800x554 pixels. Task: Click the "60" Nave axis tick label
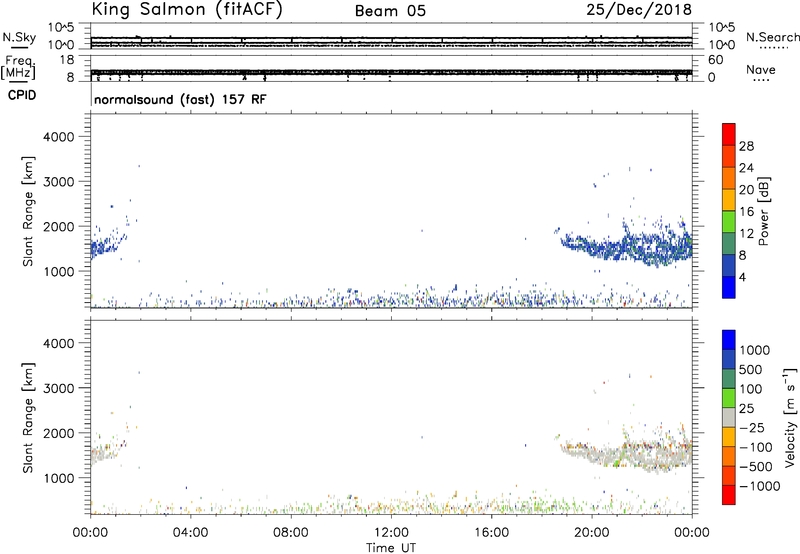pos(715,60)
